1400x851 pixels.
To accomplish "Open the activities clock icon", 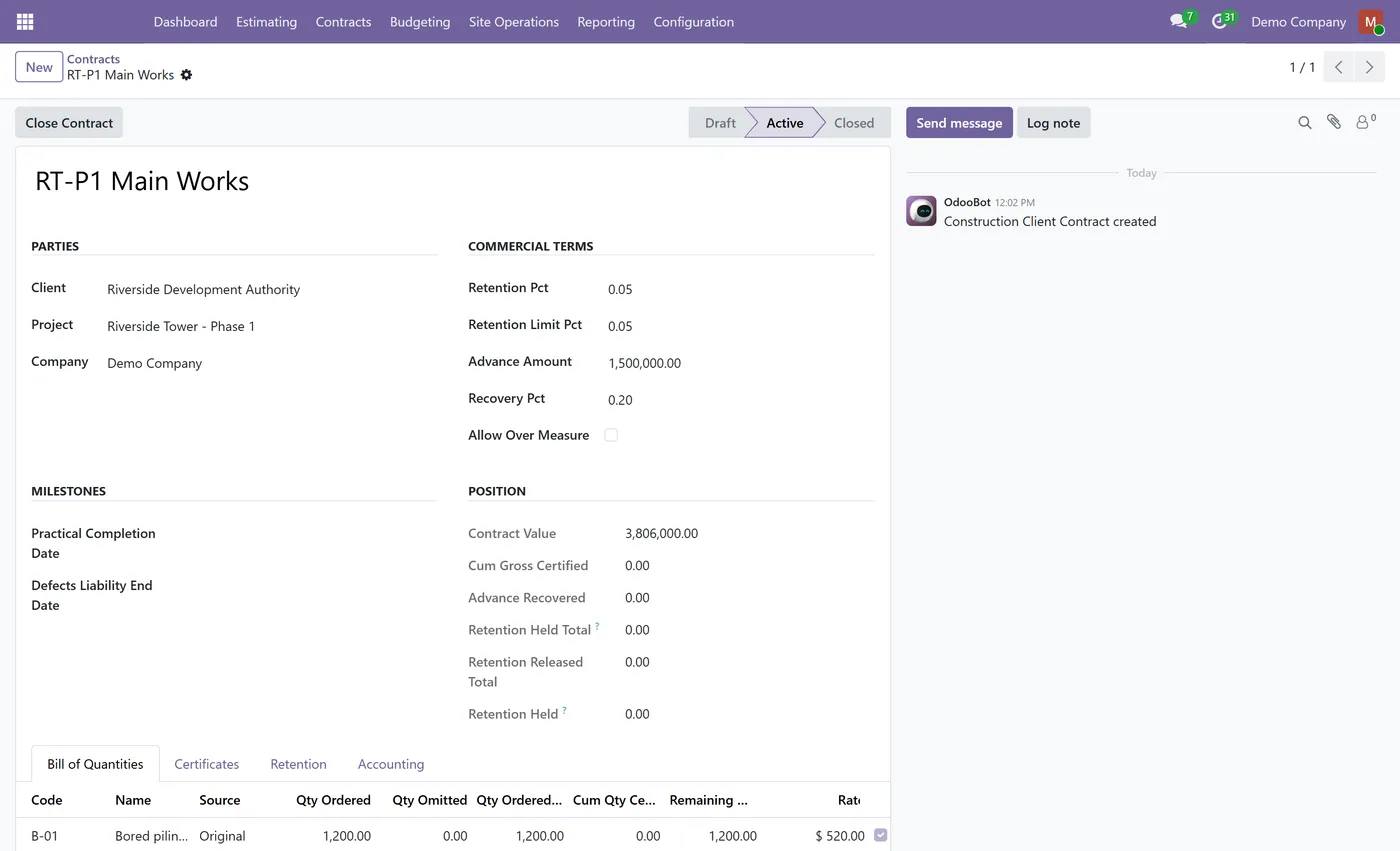I will tap(1219, 21).
